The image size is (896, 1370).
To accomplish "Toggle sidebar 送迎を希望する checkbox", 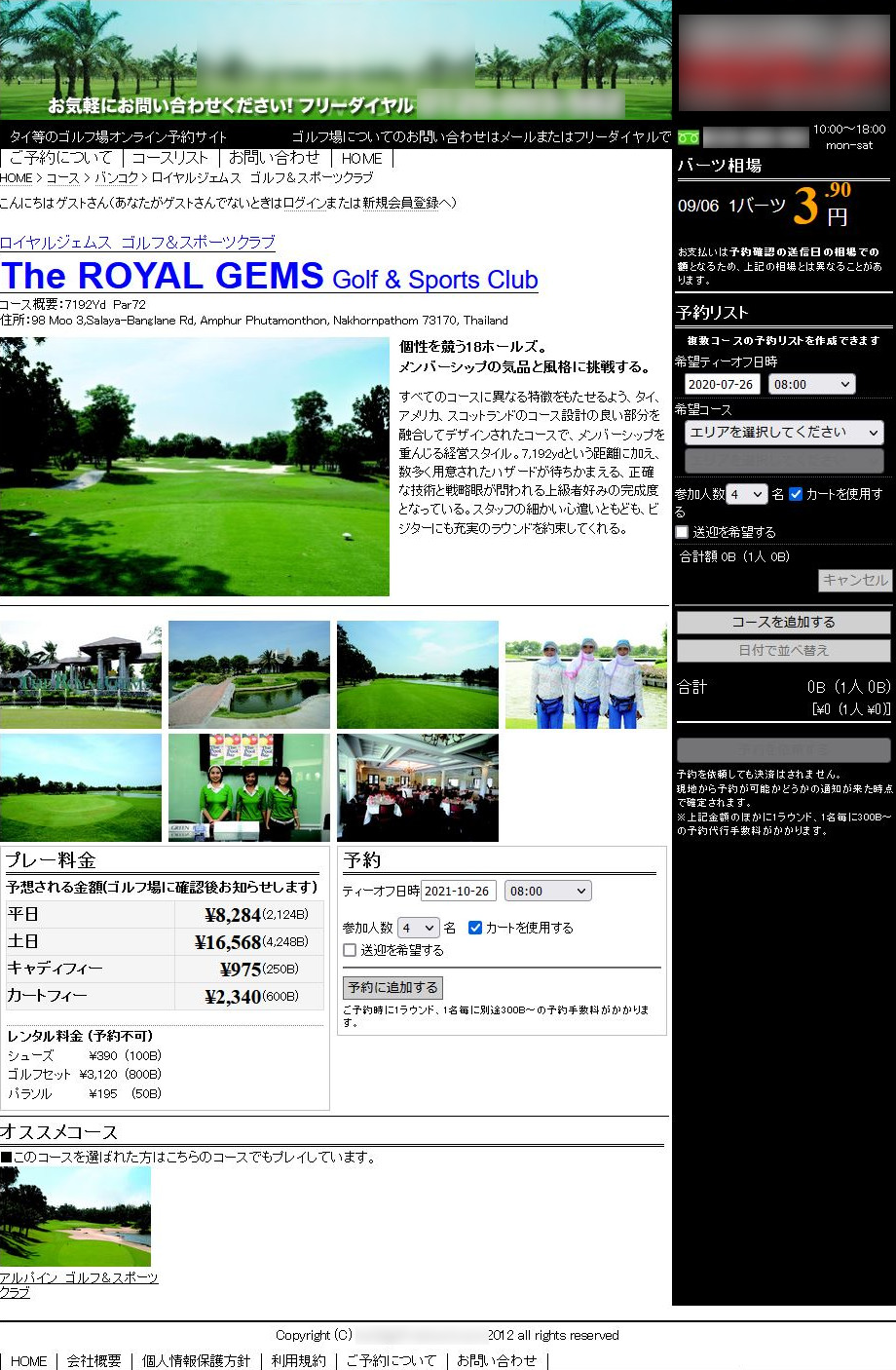I will click(x=682, y=532).
